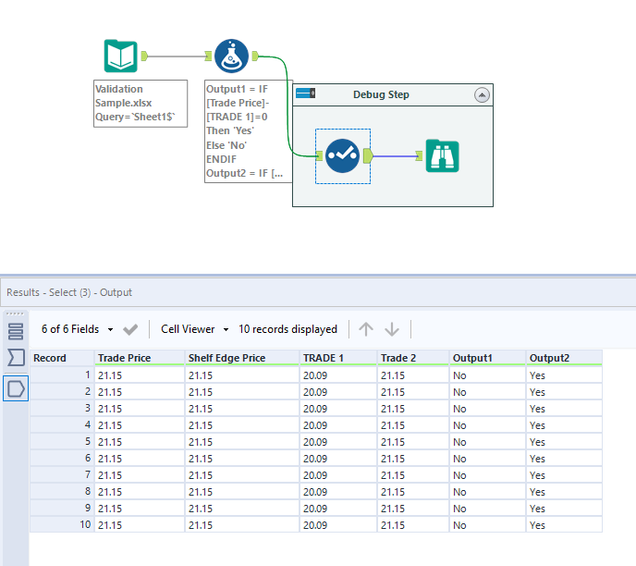Select the Select tool checkmark icon
This screenshot has width=636, height=566.
coord(343,155)
